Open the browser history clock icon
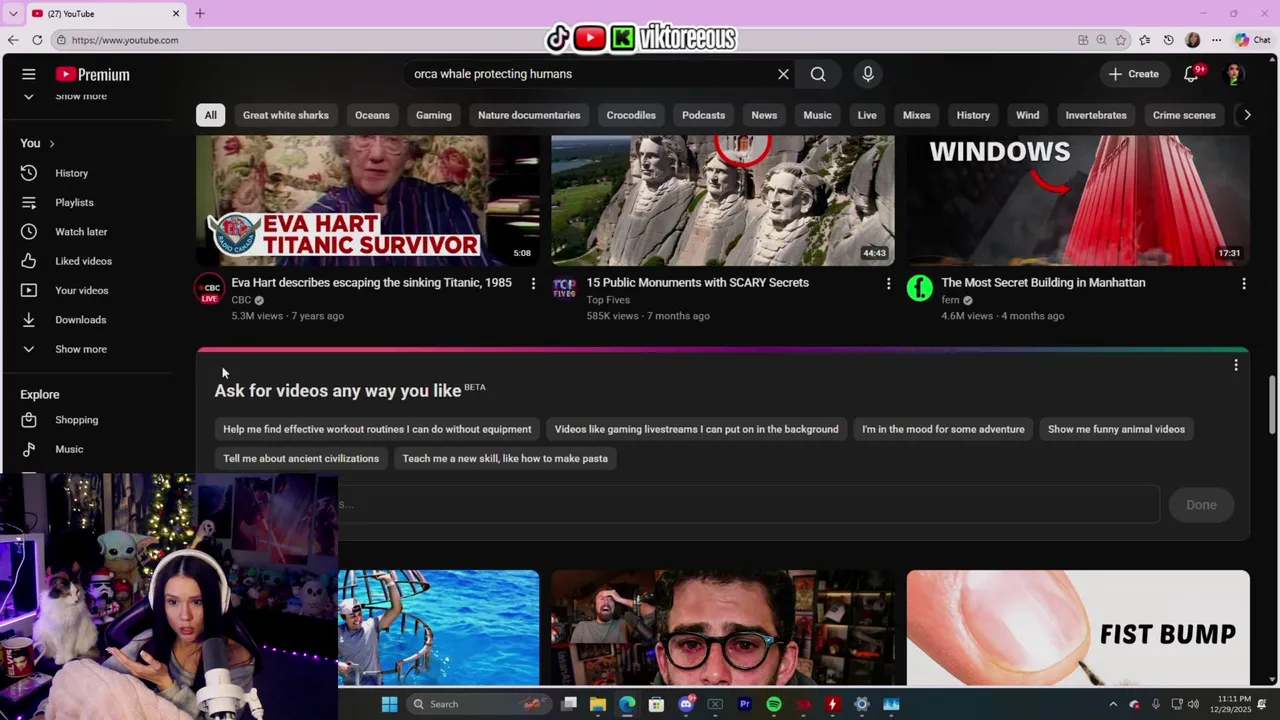 coord(1168,40)
